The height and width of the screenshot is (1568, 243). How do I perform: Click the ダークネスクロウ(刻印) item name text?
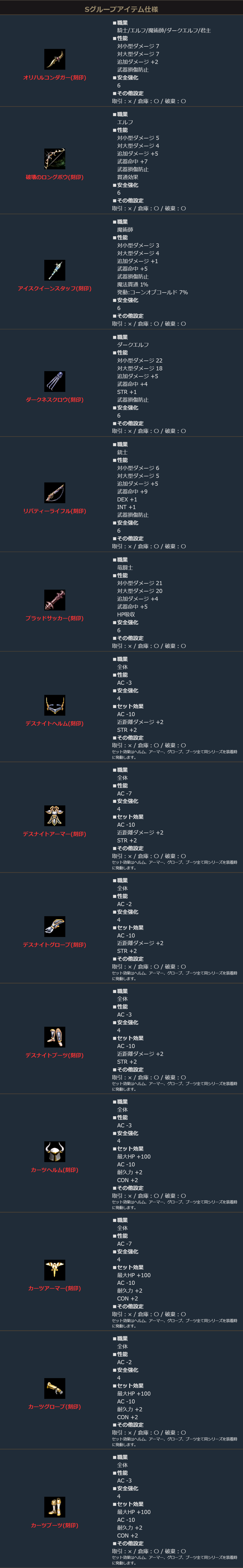click(55, 400)
